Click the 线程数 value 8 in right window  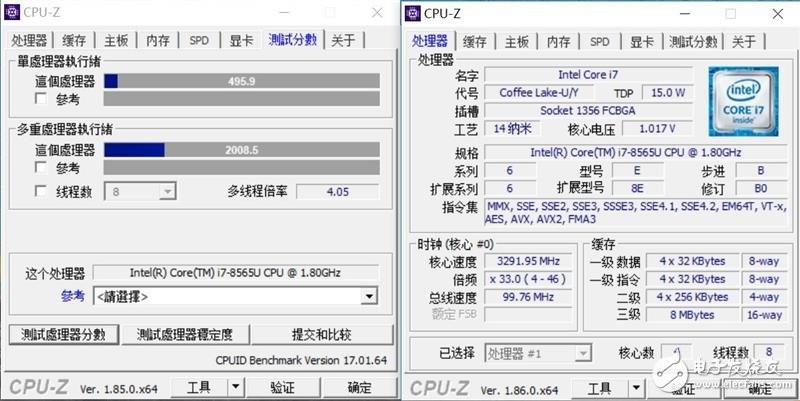(x=768, y=352)
